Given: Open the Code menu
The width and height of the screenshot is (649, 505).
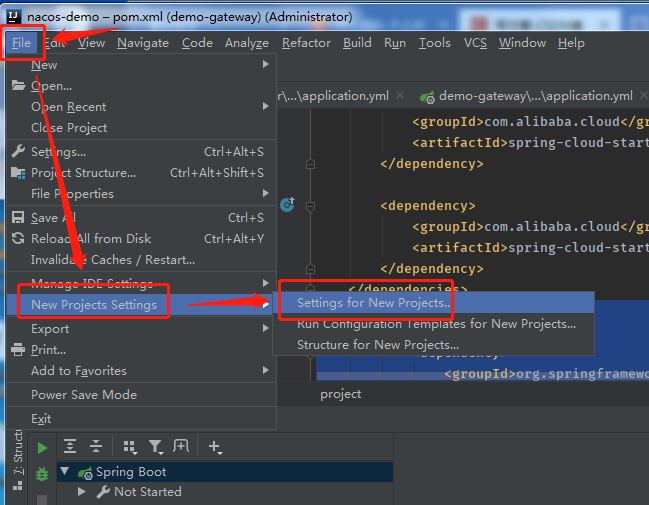Looking at the screenshot, I should (197, 43).
